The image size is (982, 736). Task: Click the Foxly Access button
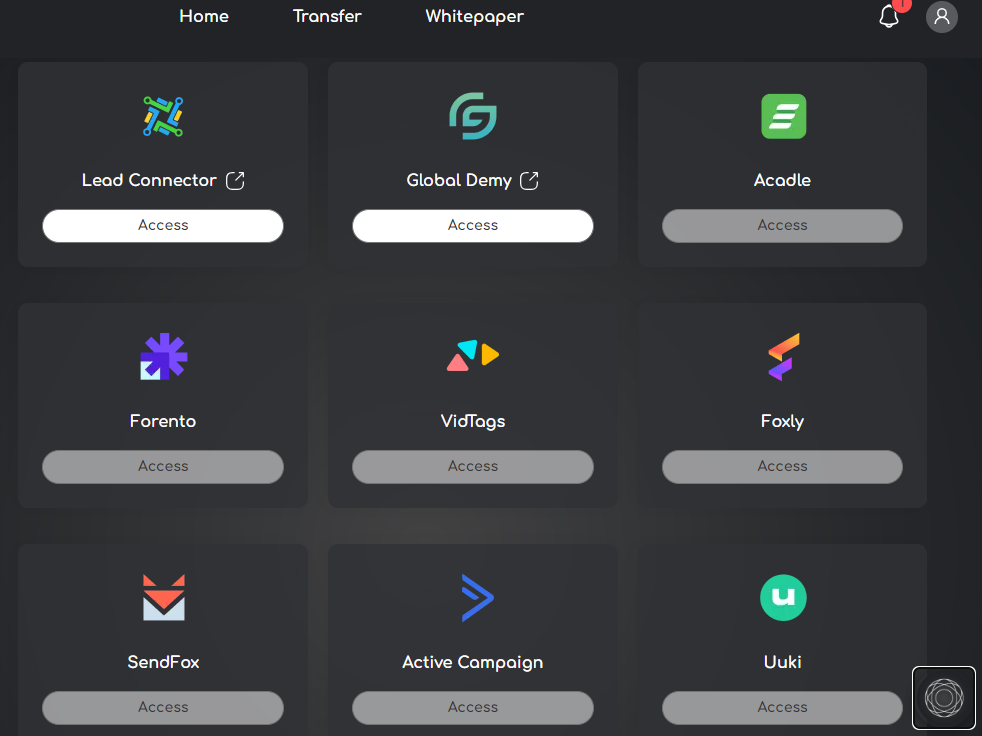[x=782, y=467]
